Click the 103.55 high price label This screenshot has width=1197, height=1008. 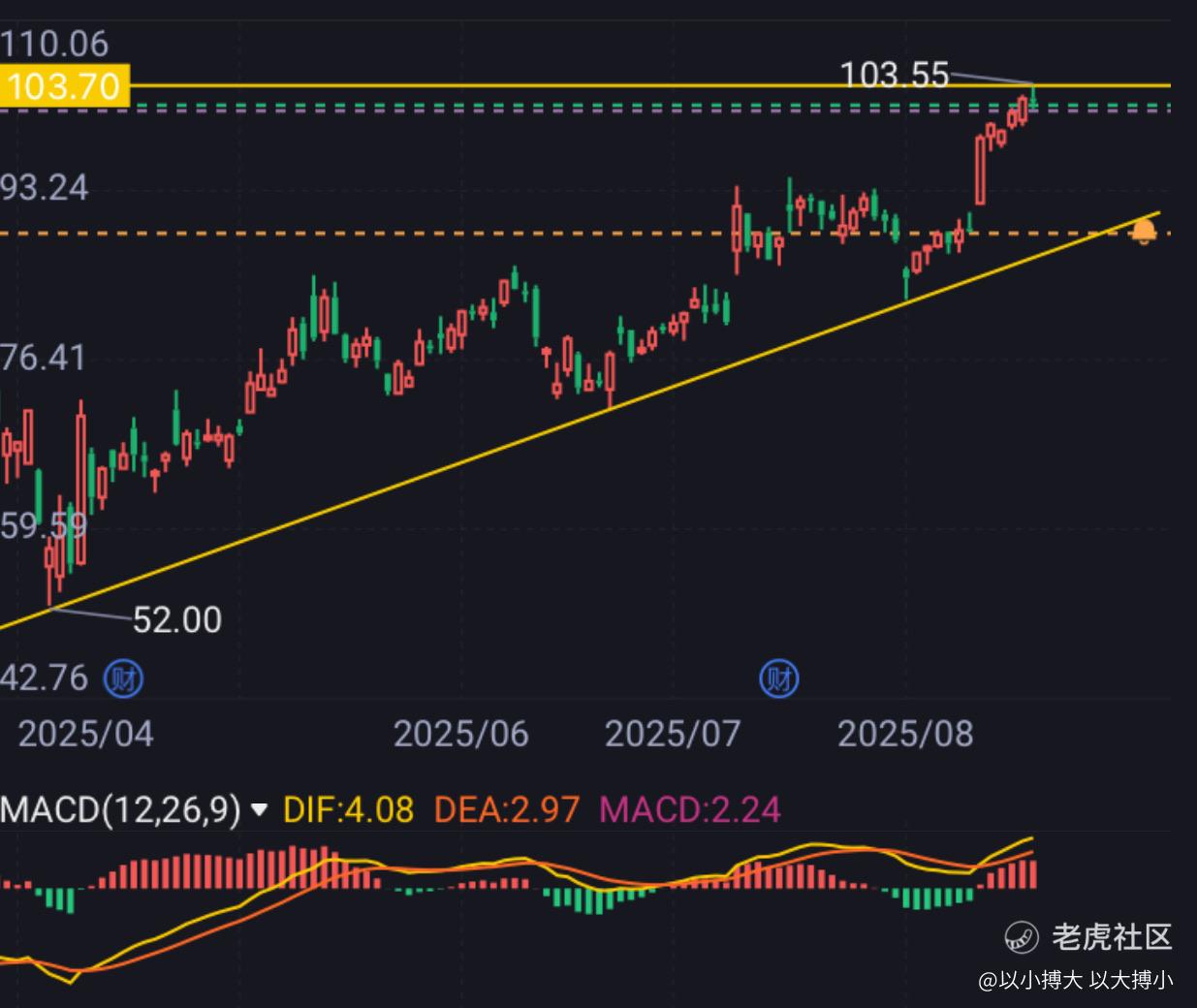point(894,75)
